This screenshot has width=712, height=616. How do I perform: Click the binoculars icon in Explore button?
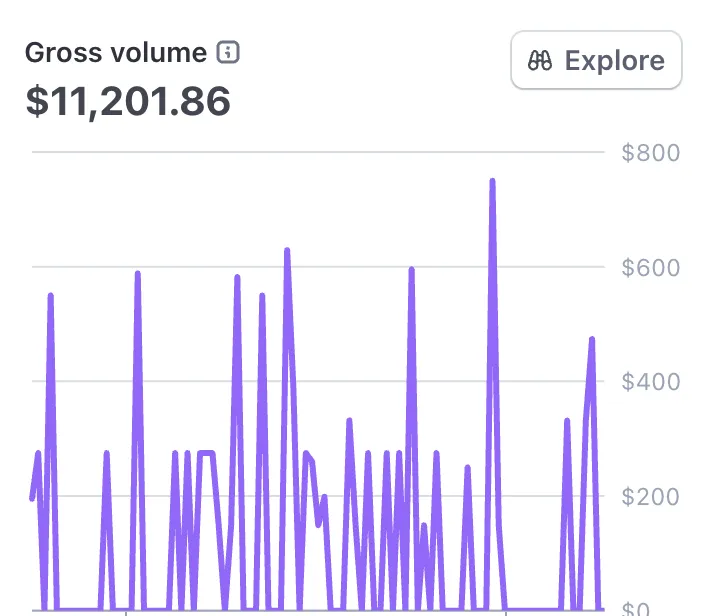(x=541, y=61)
